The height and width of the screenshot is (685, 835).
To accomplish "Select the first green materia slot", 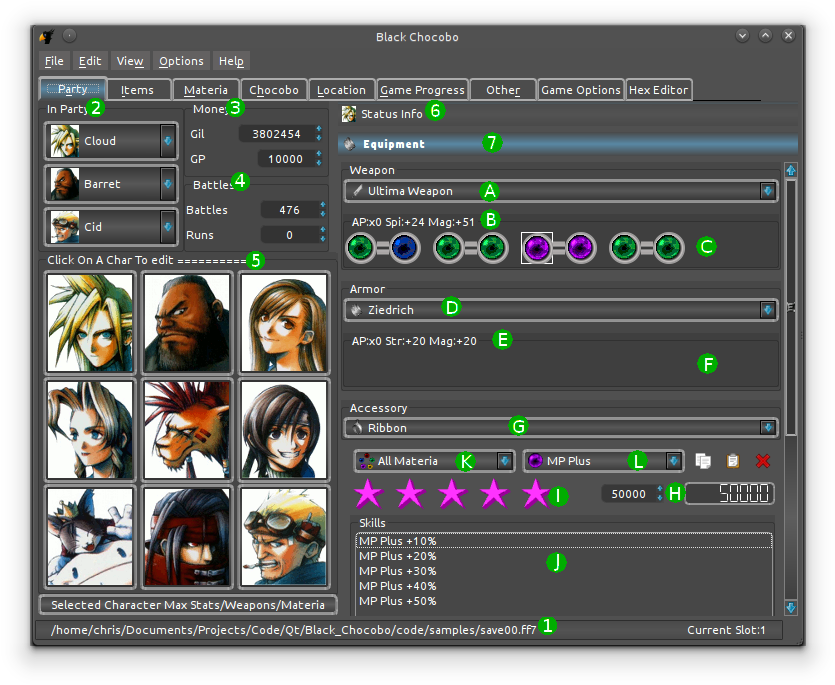I will click(362, 248).
